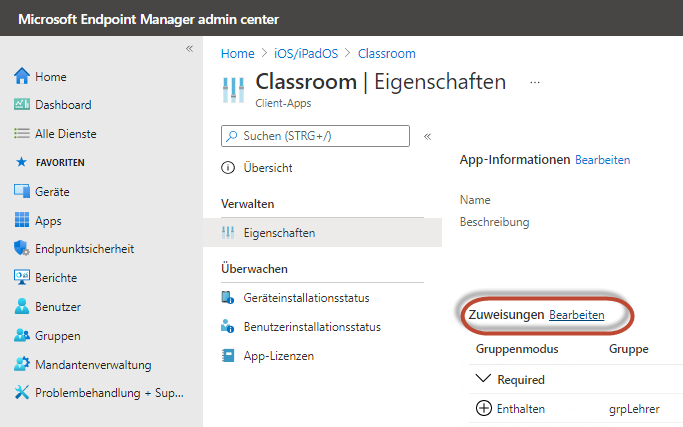
Task: Click the Gruppen people icon
Action: pos(22,336)
